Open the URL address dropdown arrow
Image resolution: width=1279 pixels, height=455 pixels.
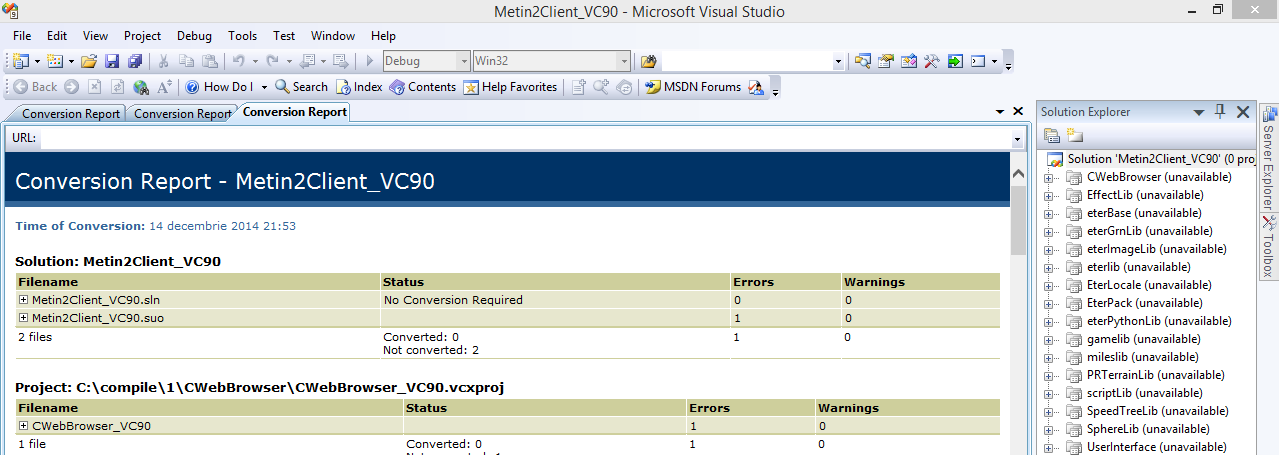pos(1017,138)
